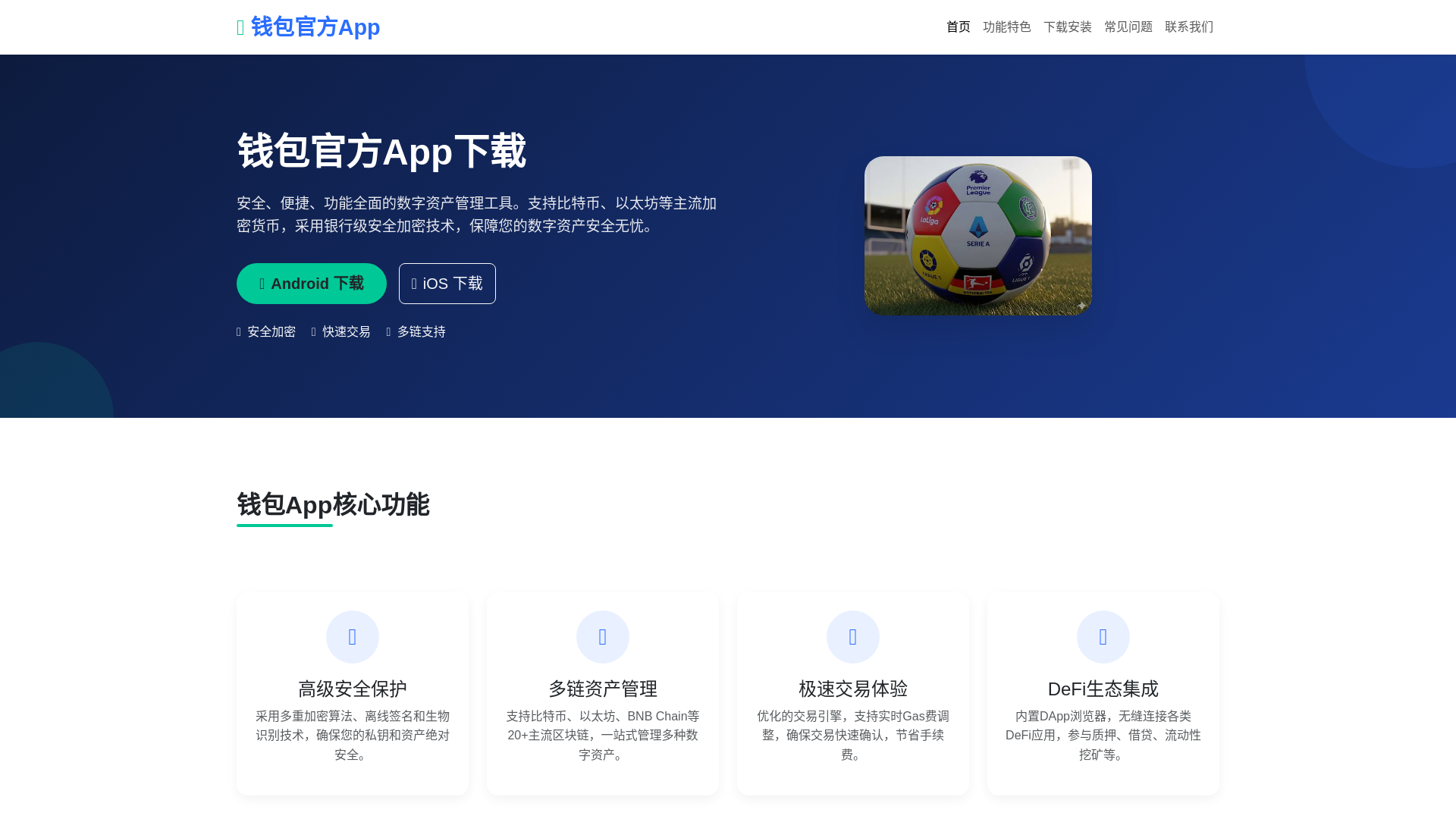Click the hero paragraph starting 安全、便捷
Image resolution: width=1456 pixels, height=819 pixels.
pyautogui.click(x=477, y=215)
